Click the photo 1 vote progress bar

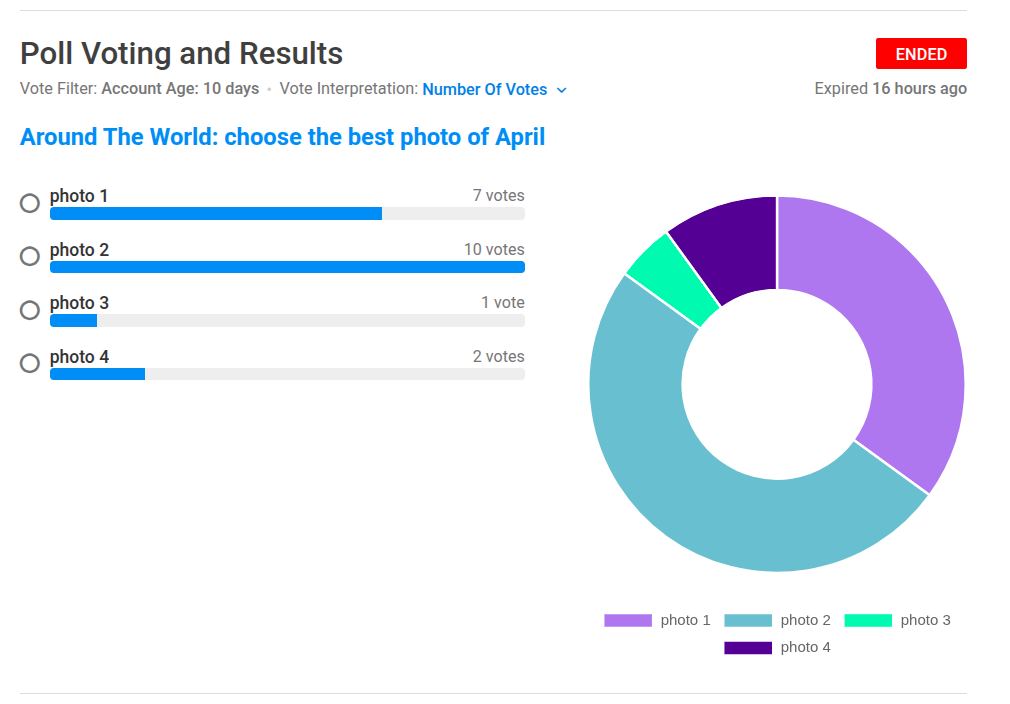(x=287, y=213)
